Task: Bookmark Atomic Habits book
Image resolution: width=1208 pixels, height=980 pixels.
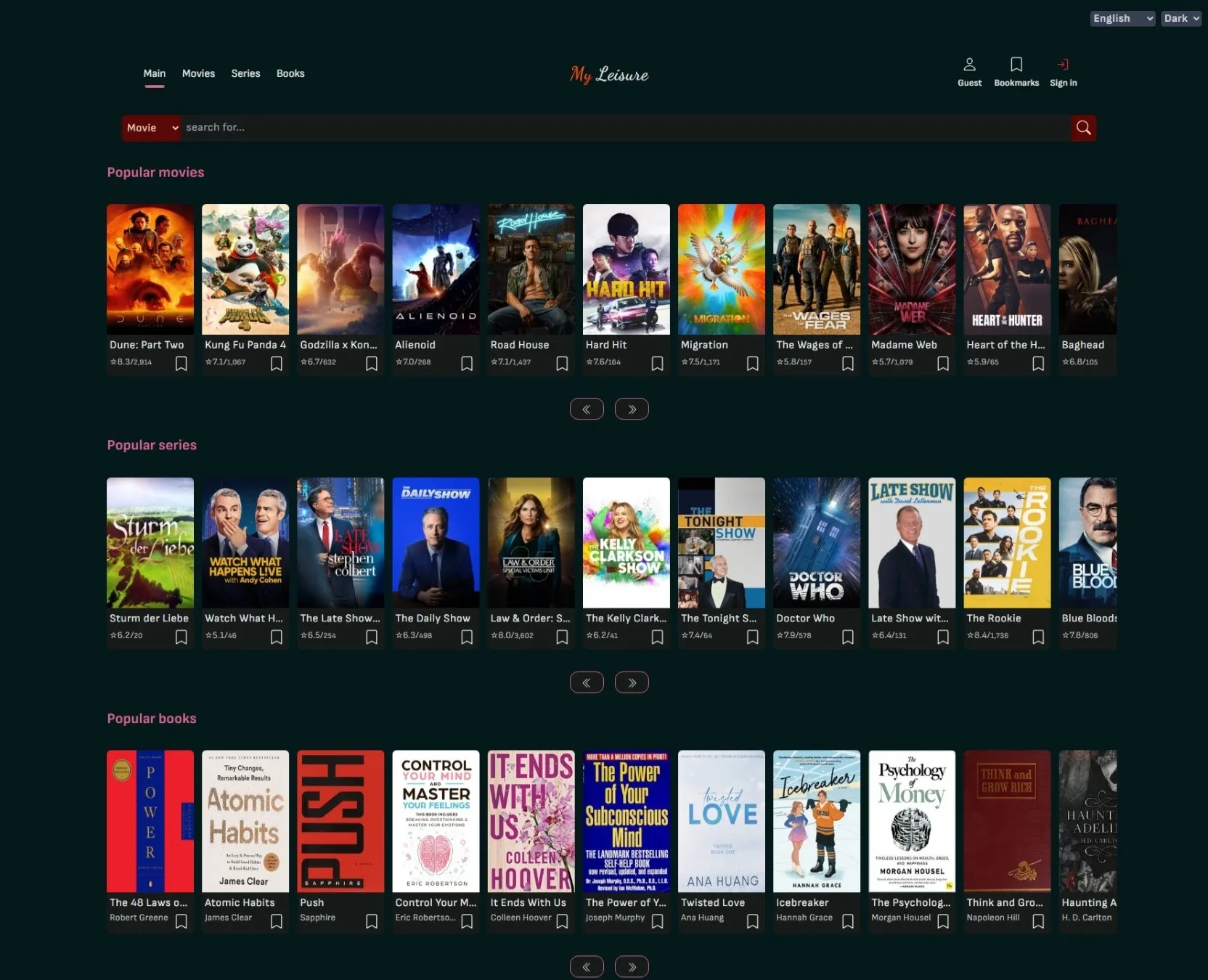Action: [277, 921]
